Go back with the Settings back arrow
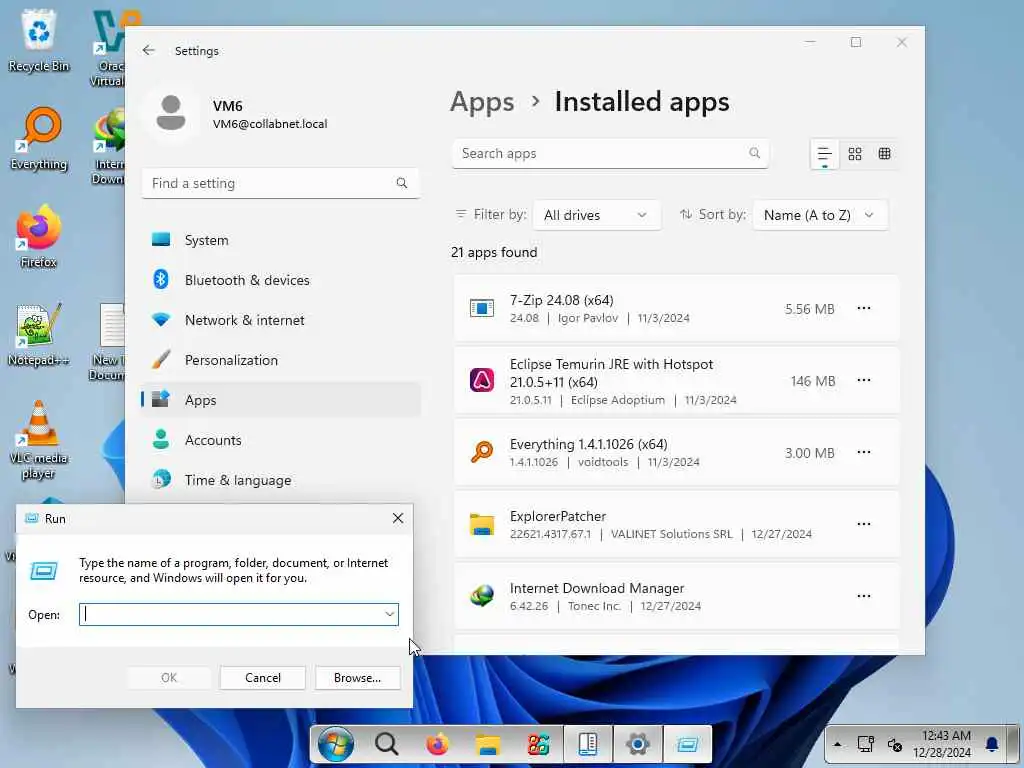The height and width of the screenshot is (768, 1024). click(x=149, y=50)
